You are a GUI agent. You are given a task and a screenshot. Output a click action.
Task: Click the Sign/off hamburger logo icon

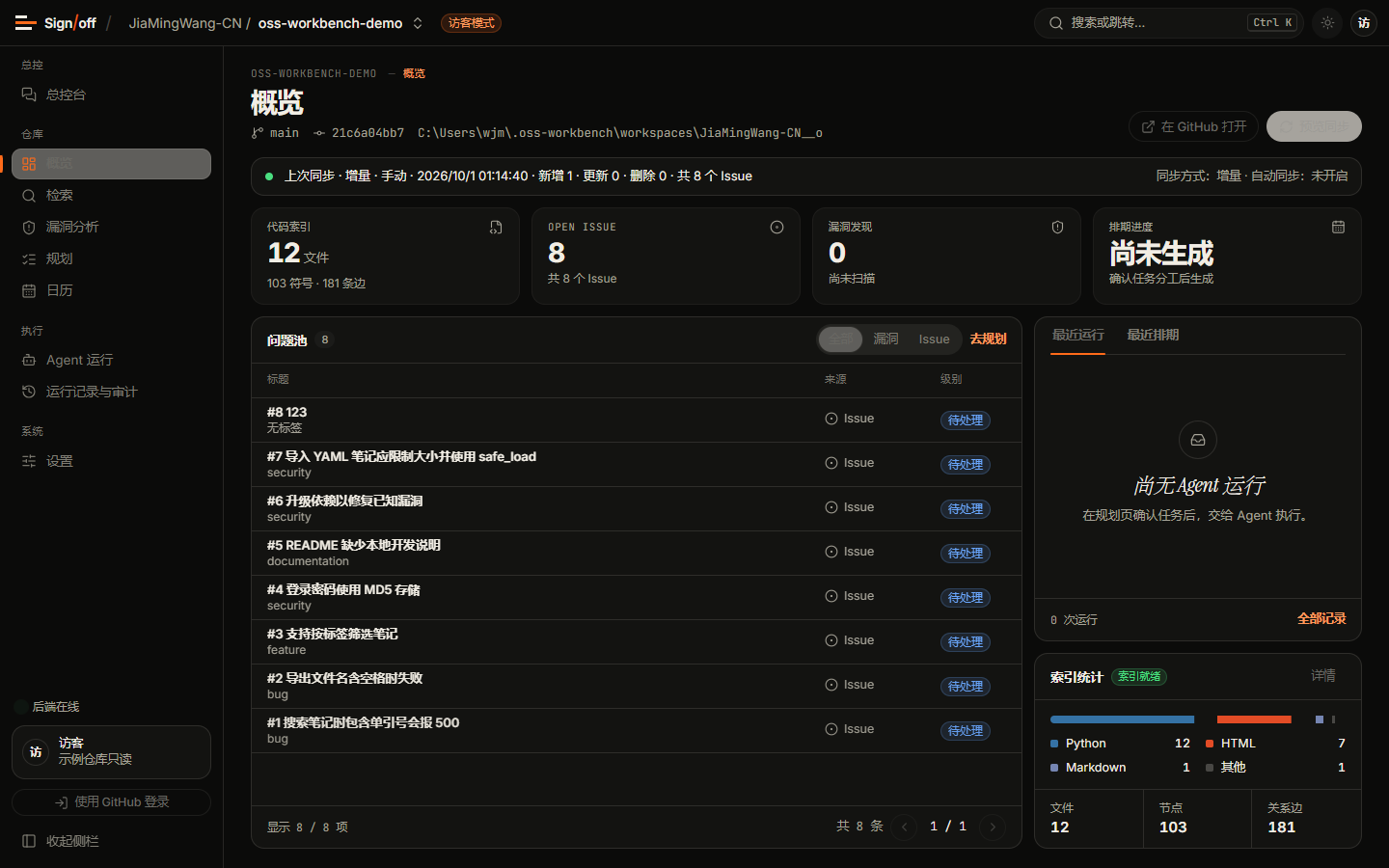tap(26, 23)
